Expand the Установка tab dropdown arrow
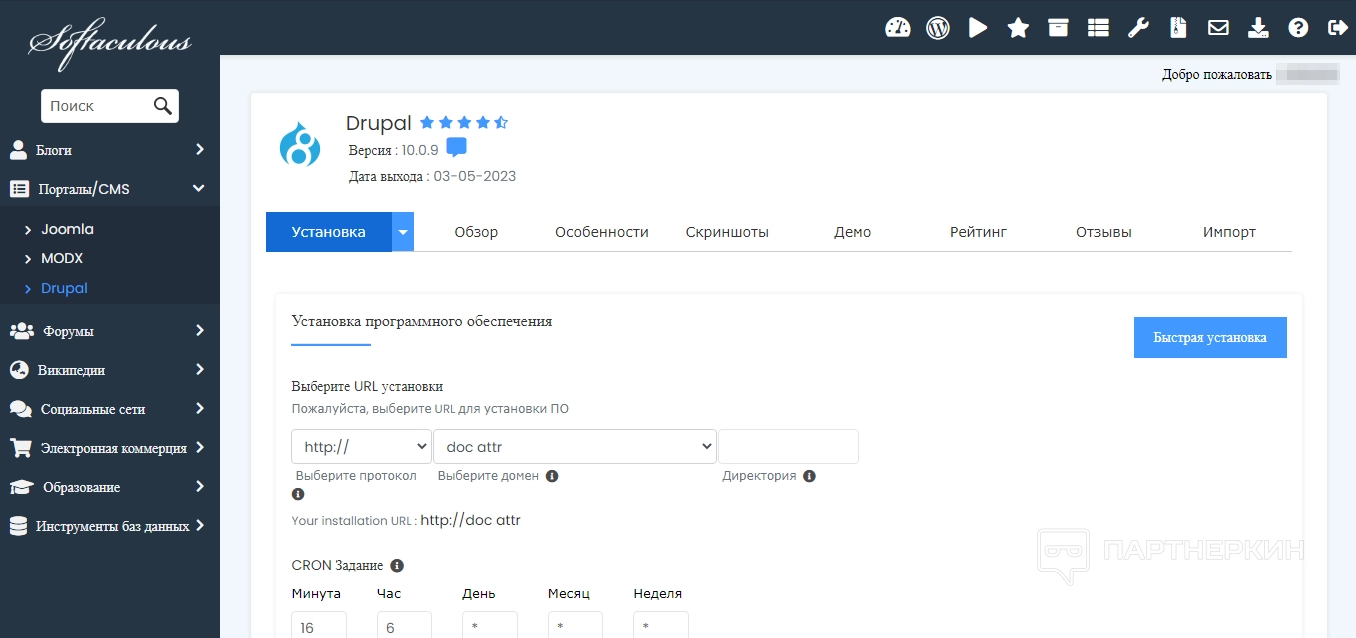Screen dimensions: 1356x638 coord(403,232)
